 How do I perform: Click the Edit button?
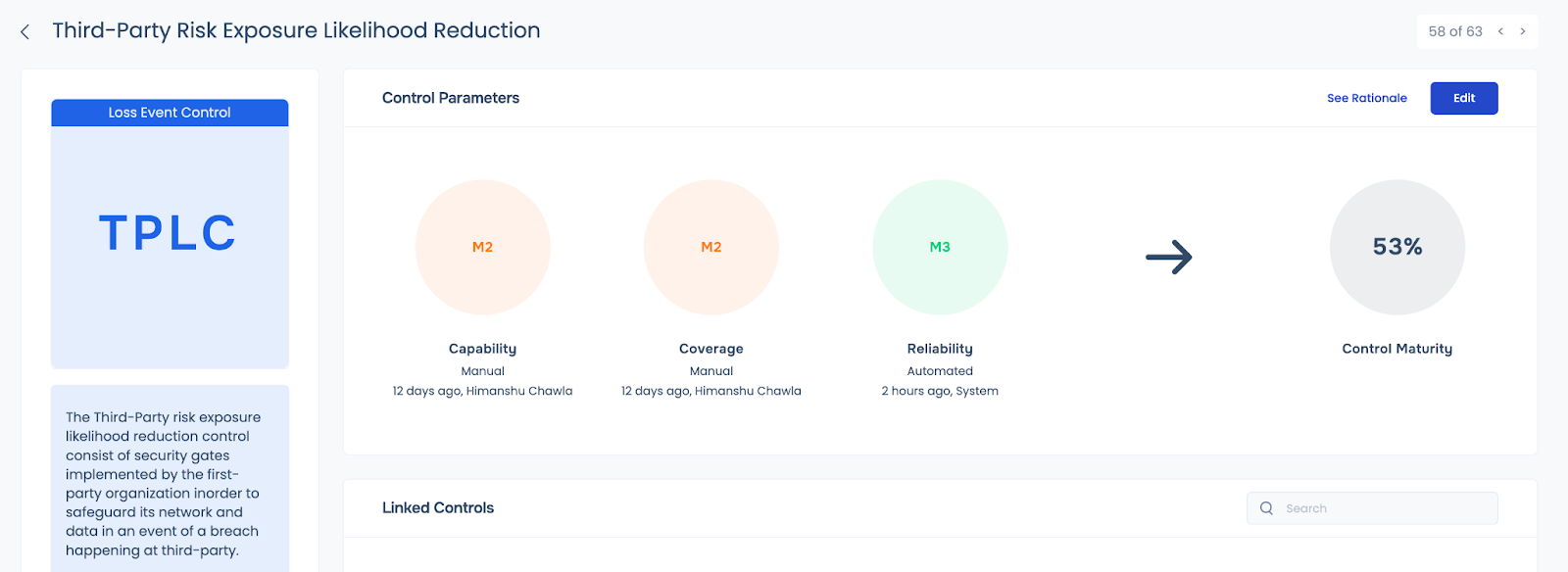pos(1464,98)
